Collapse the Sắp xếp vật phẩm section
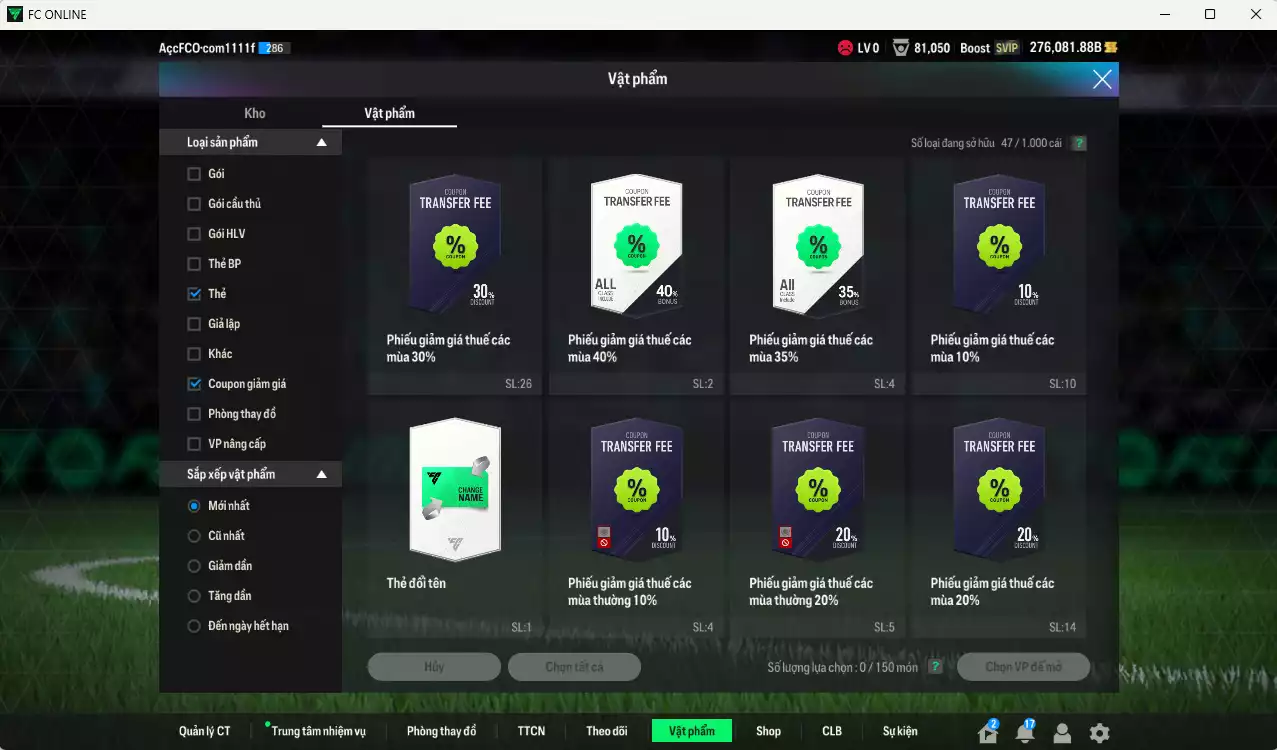 [321, 474]
